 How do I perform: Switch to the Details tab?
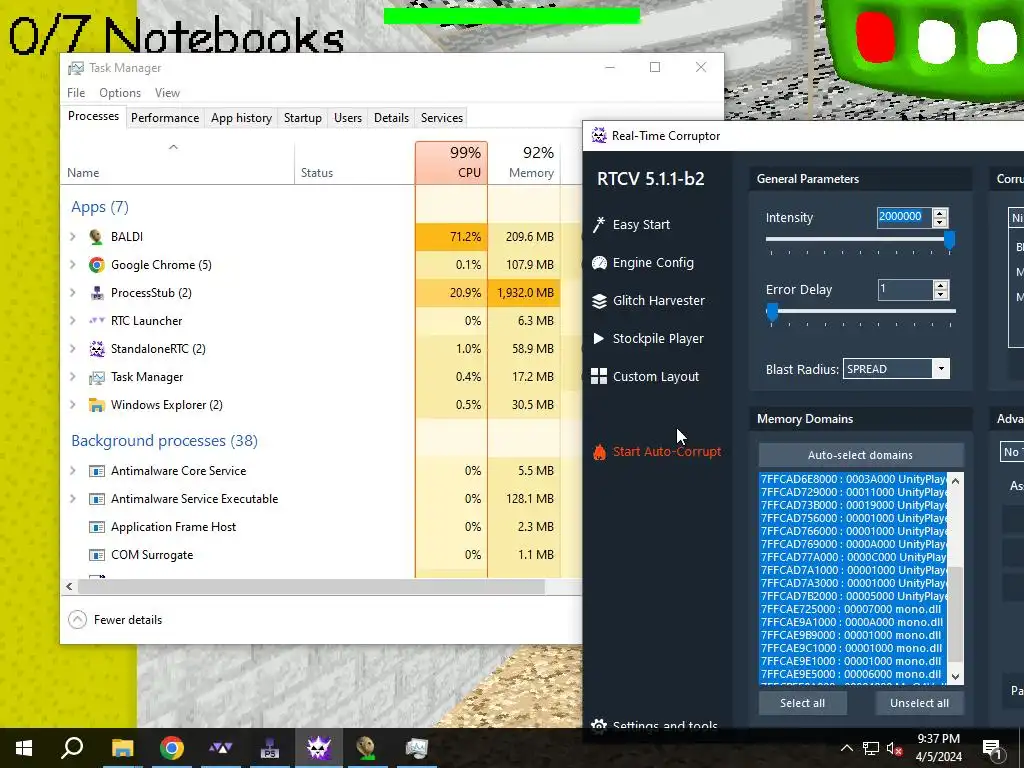[x=391, y=118]
